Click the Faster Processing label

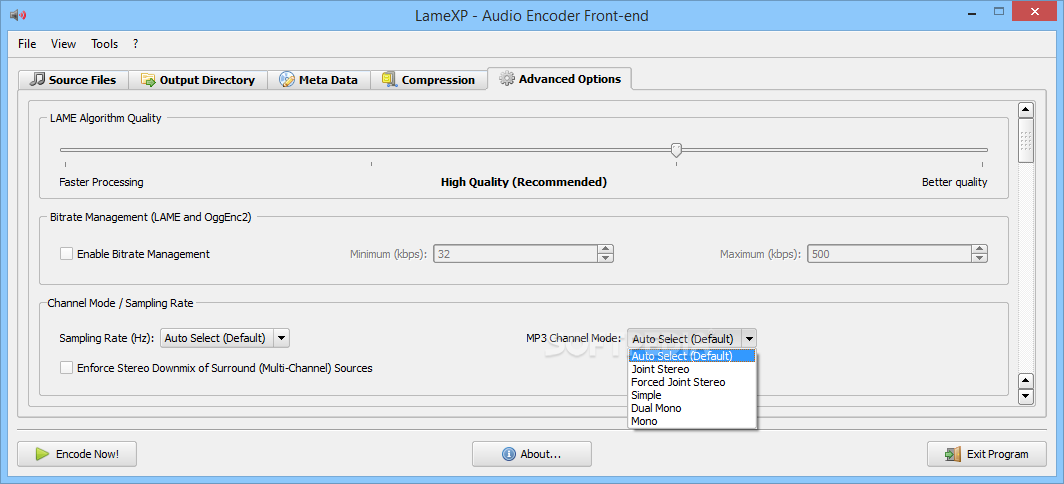[x=101, y=182]
